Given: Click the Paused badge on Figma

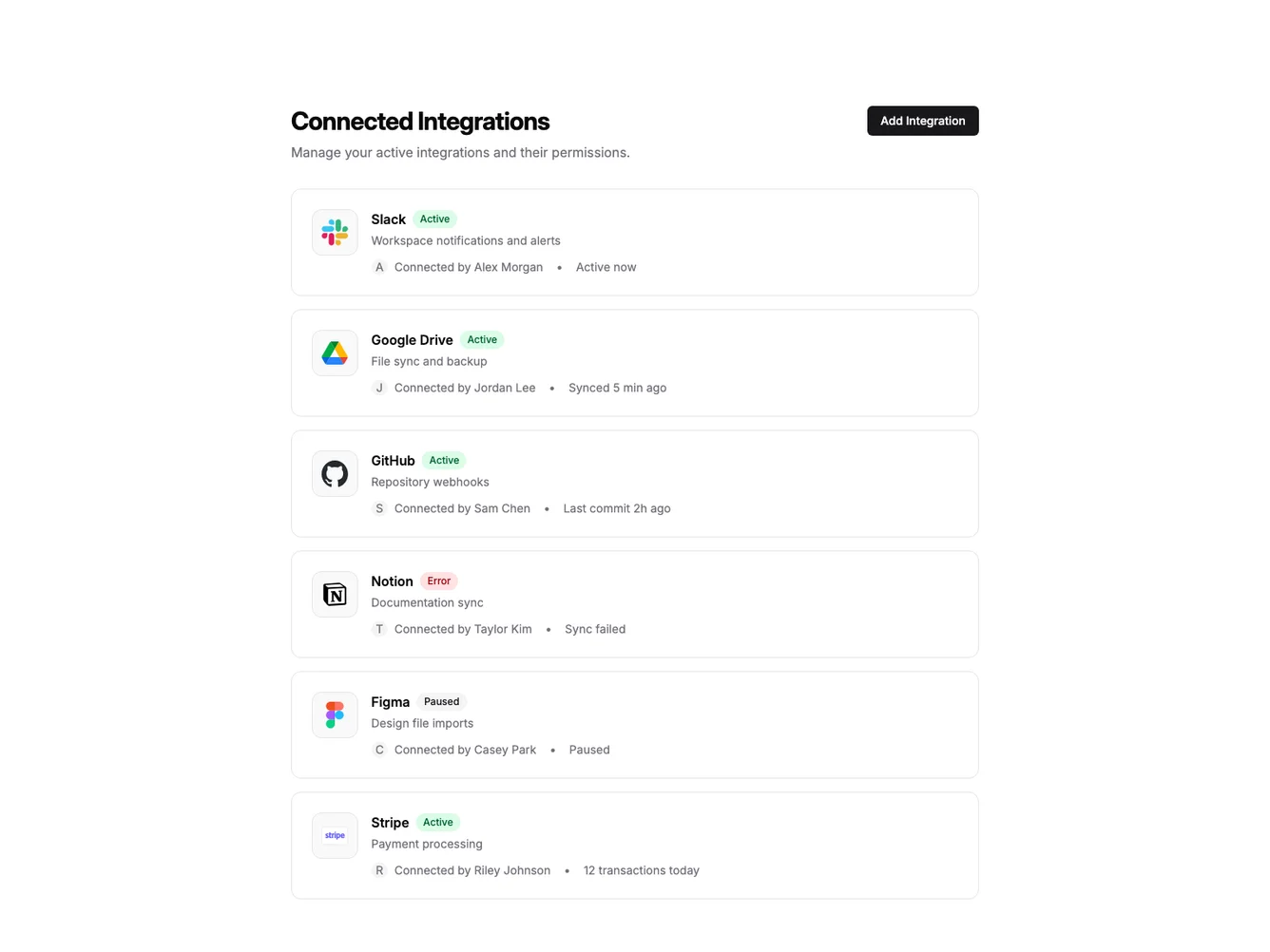Looking at the screenshot, I should 441,701.
